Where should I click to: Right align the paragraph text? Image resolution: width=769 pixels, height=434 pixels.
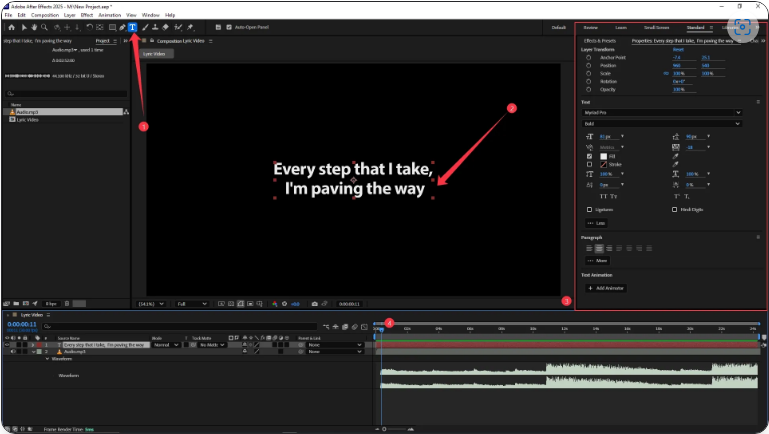click(609, 249)
